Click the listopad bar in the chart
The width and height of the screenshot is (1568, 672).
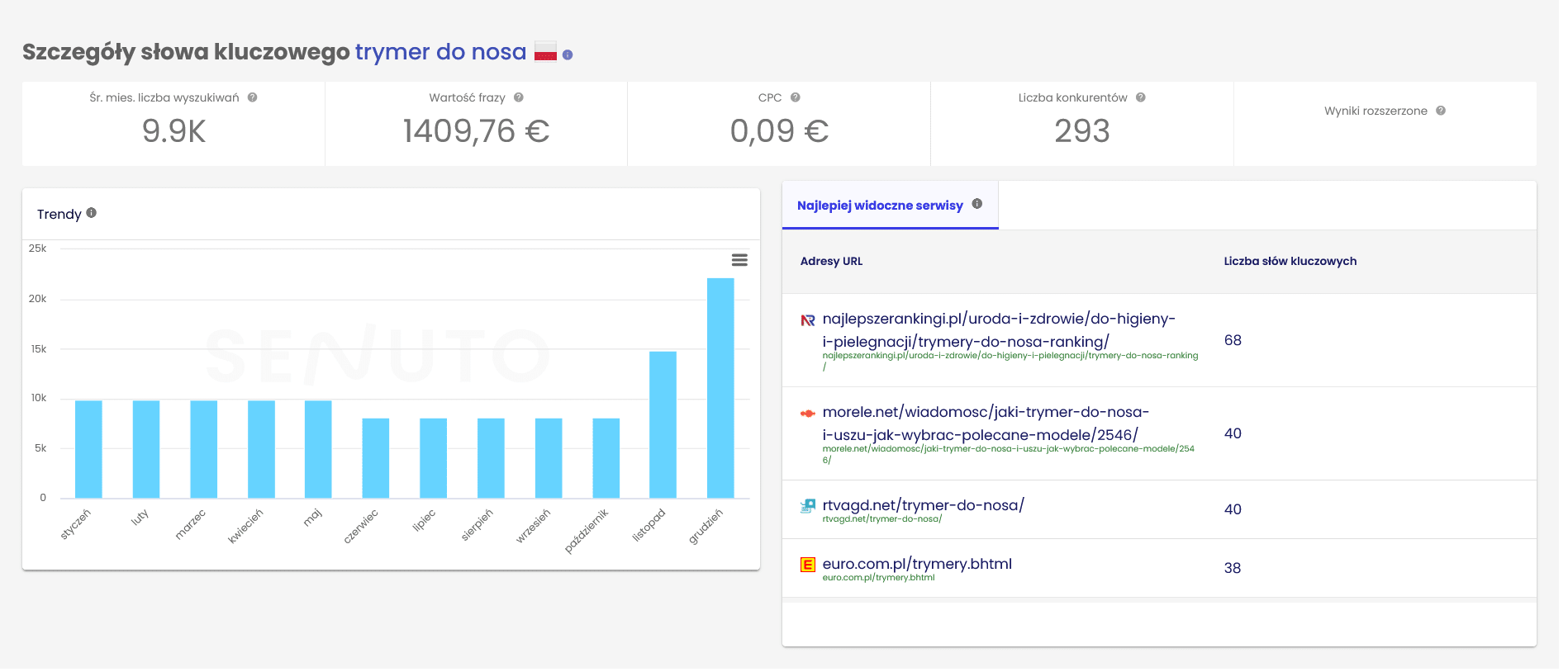click(x=663, y=425)
